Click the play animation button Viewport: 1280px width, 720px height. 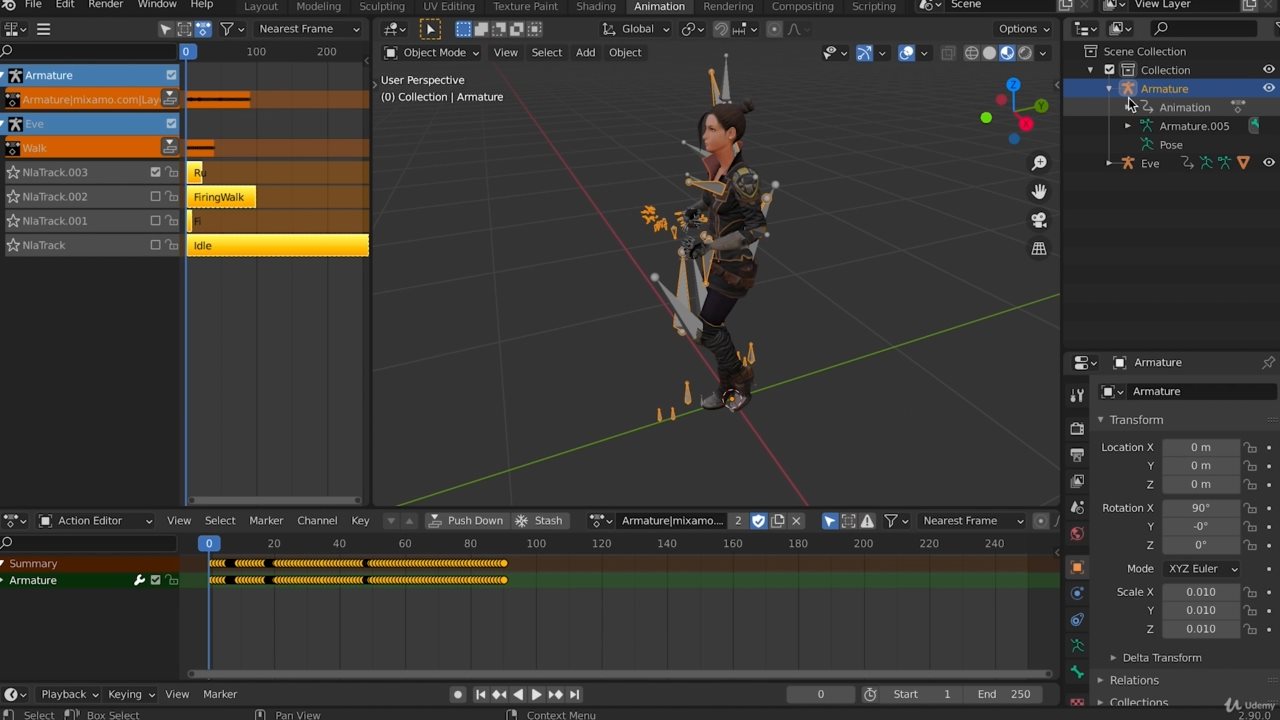[536, 694]
